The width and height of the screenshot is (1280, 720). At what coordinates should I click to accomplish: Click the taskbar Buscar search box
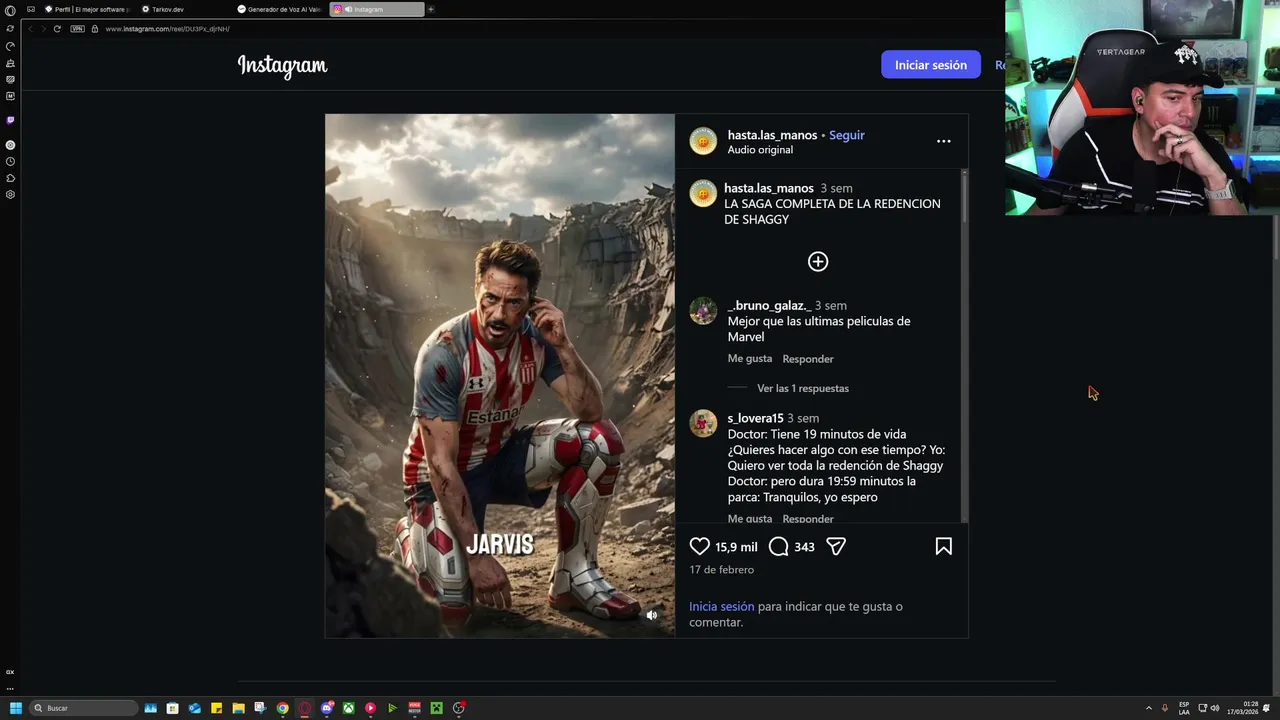84,708
